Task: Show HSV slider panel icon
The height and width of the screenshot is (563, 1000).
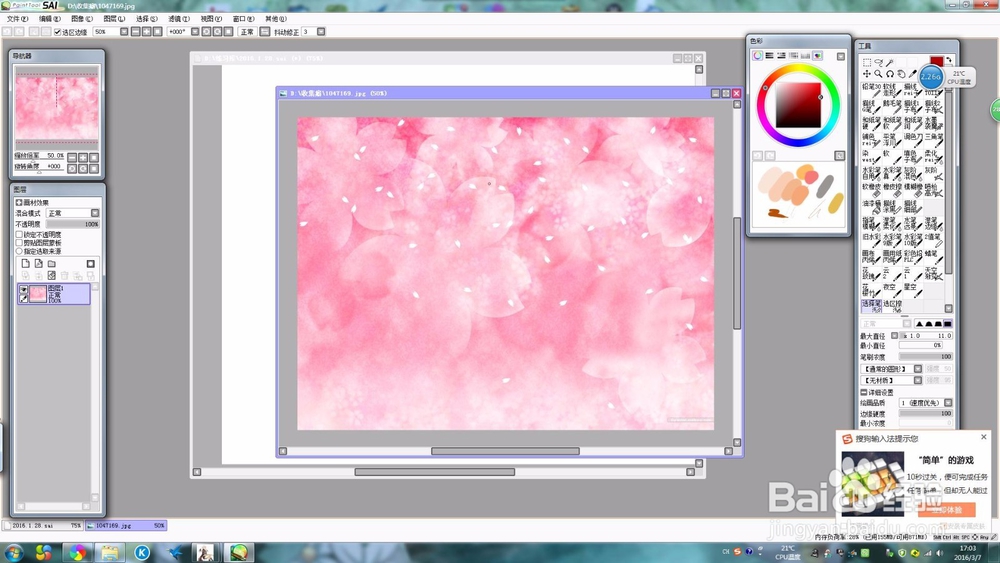Action: [781, 55]
